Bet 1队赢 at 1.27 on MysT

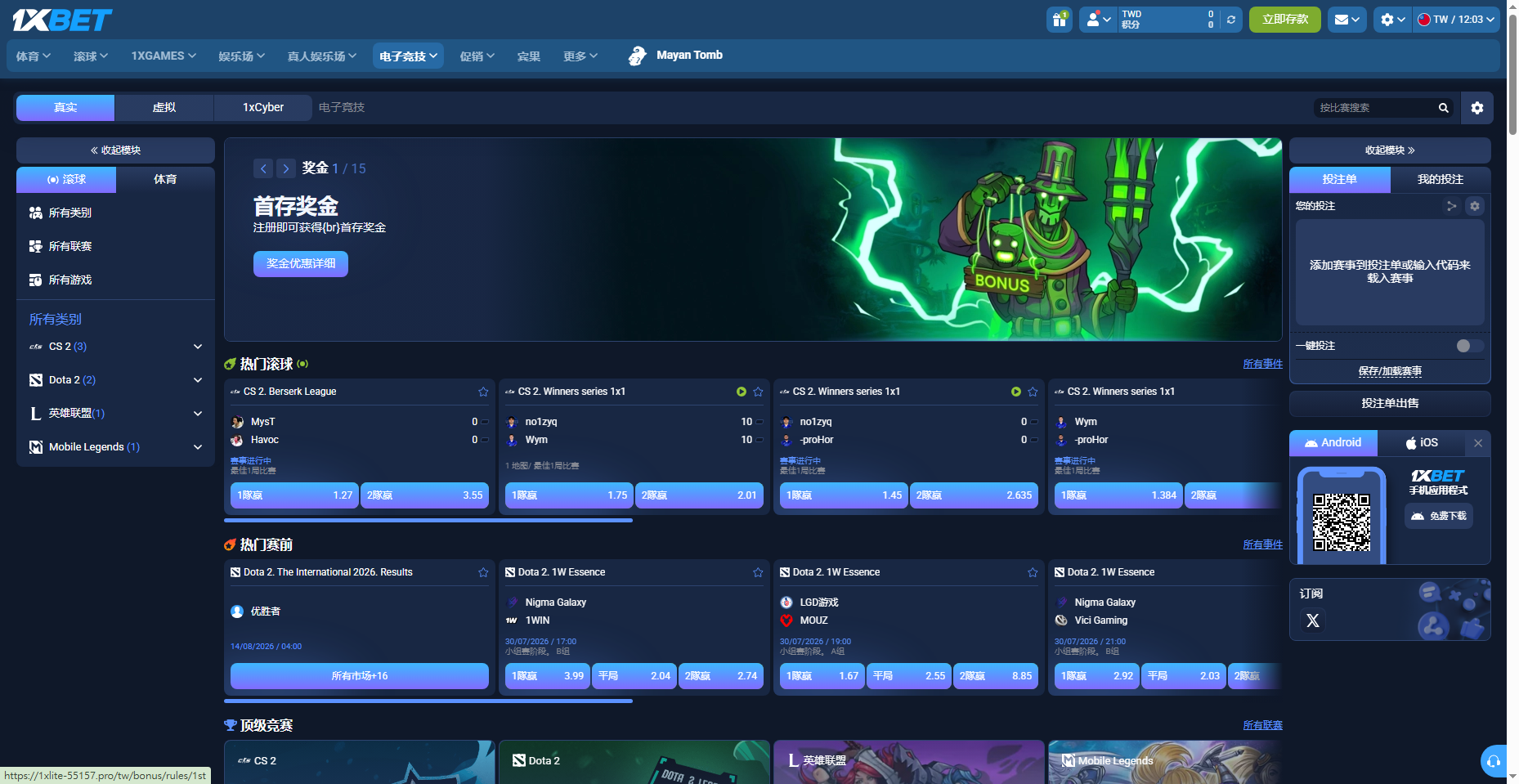coord(294,495)
